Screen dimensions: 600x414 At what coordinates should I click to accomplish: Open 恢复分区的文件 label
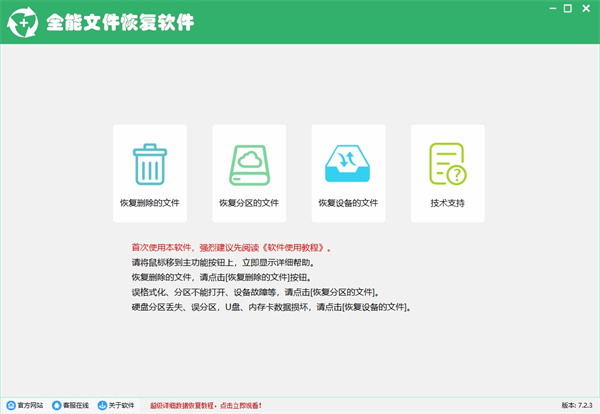tap(249, 203)
